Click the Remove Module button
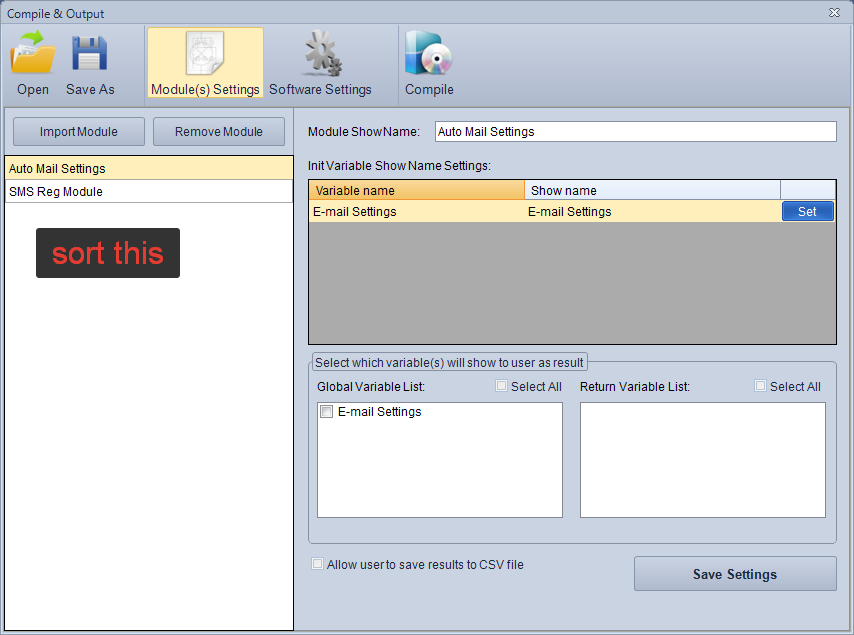The height and width of the screenshot is (635, 854). 219,132
